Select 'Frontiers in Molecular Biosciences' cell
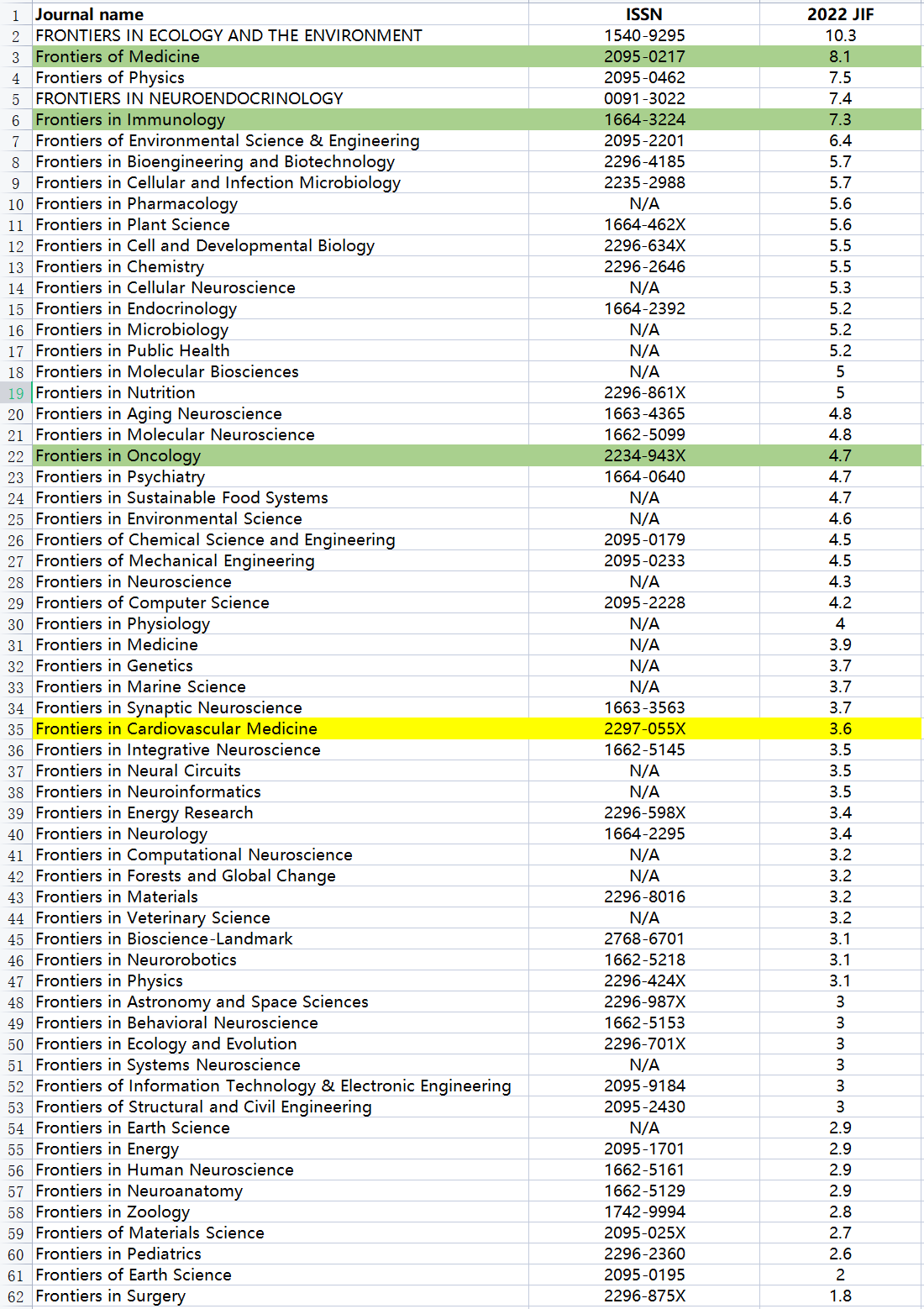Viewport: 924px width, 1309px height. (x=281, y=371)
